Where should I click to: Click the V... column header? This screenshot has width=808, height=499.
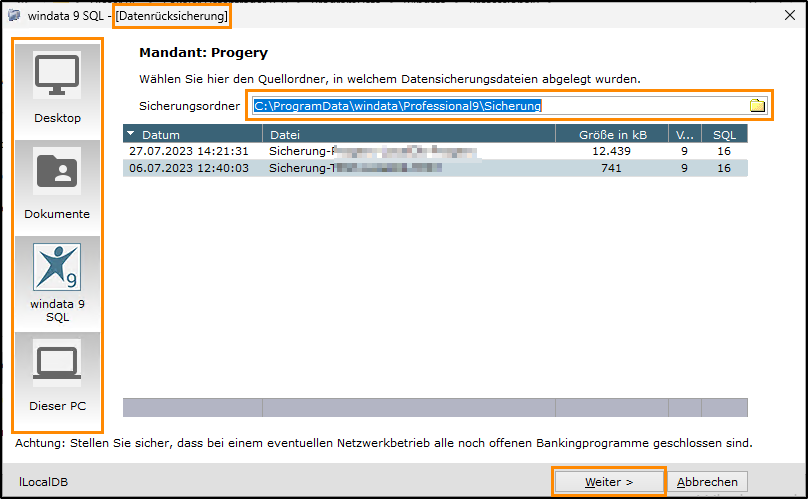pyautogui.click(x=685, y=135)
